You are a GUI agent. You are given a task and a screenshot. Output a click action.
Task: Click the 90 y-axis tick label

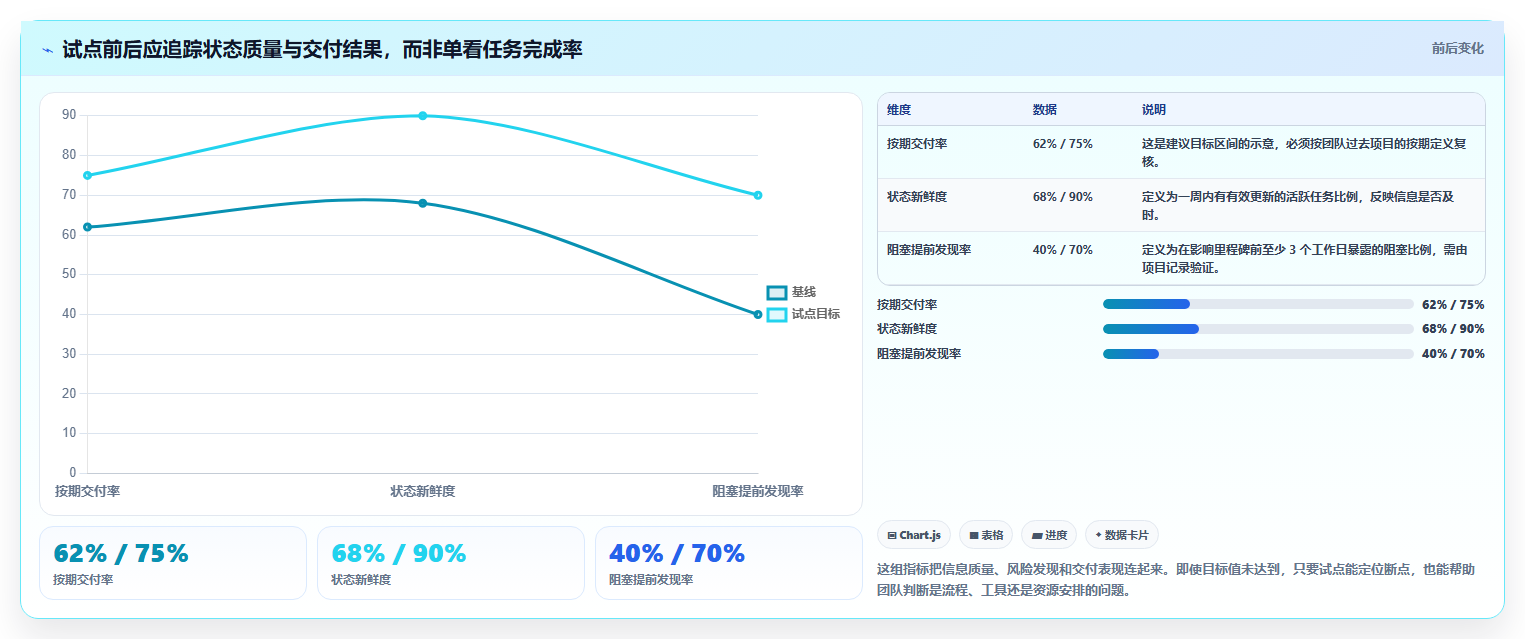click(69, 115)
